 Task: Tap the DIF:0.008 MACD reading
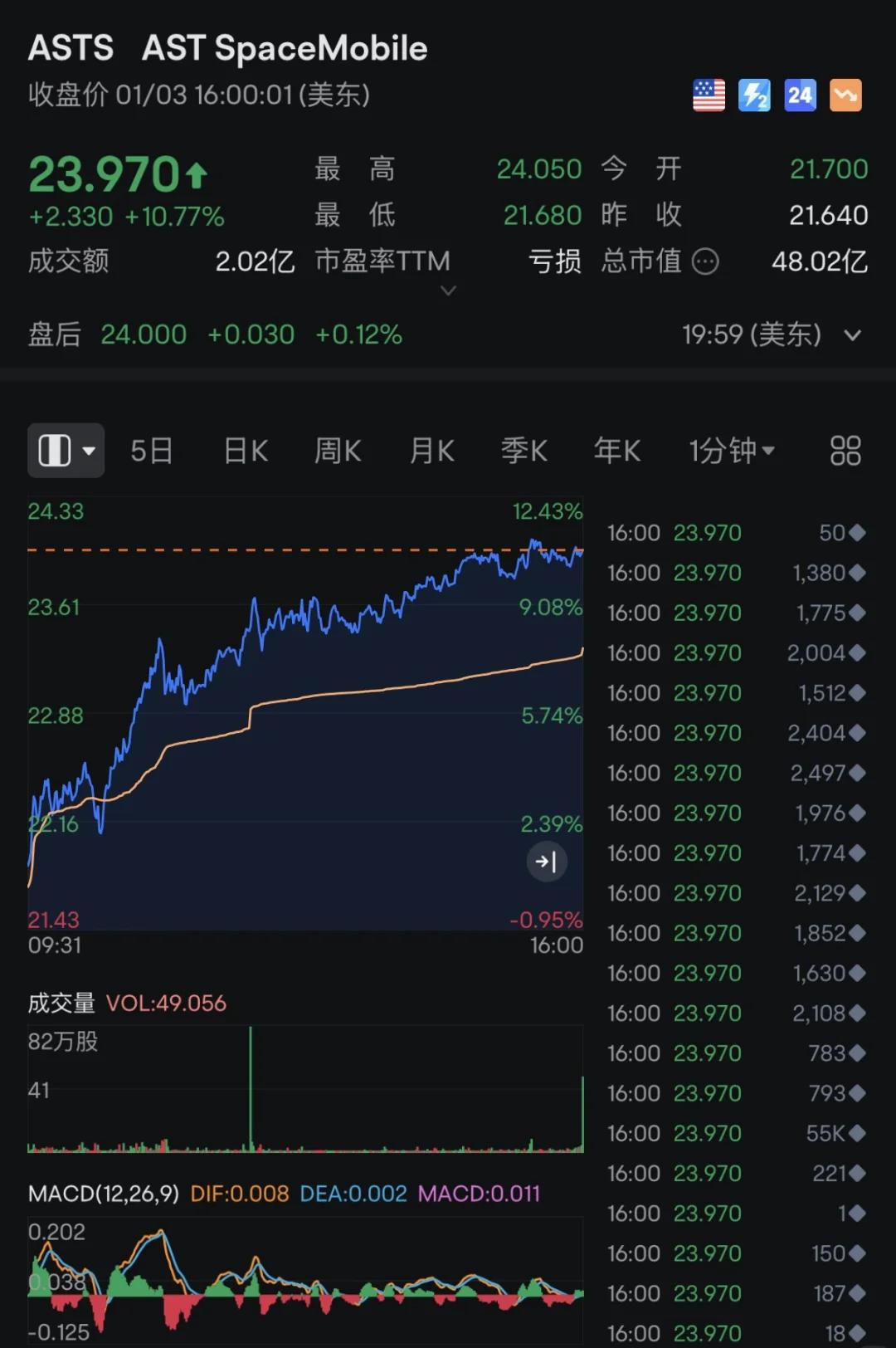[240, 1194]
